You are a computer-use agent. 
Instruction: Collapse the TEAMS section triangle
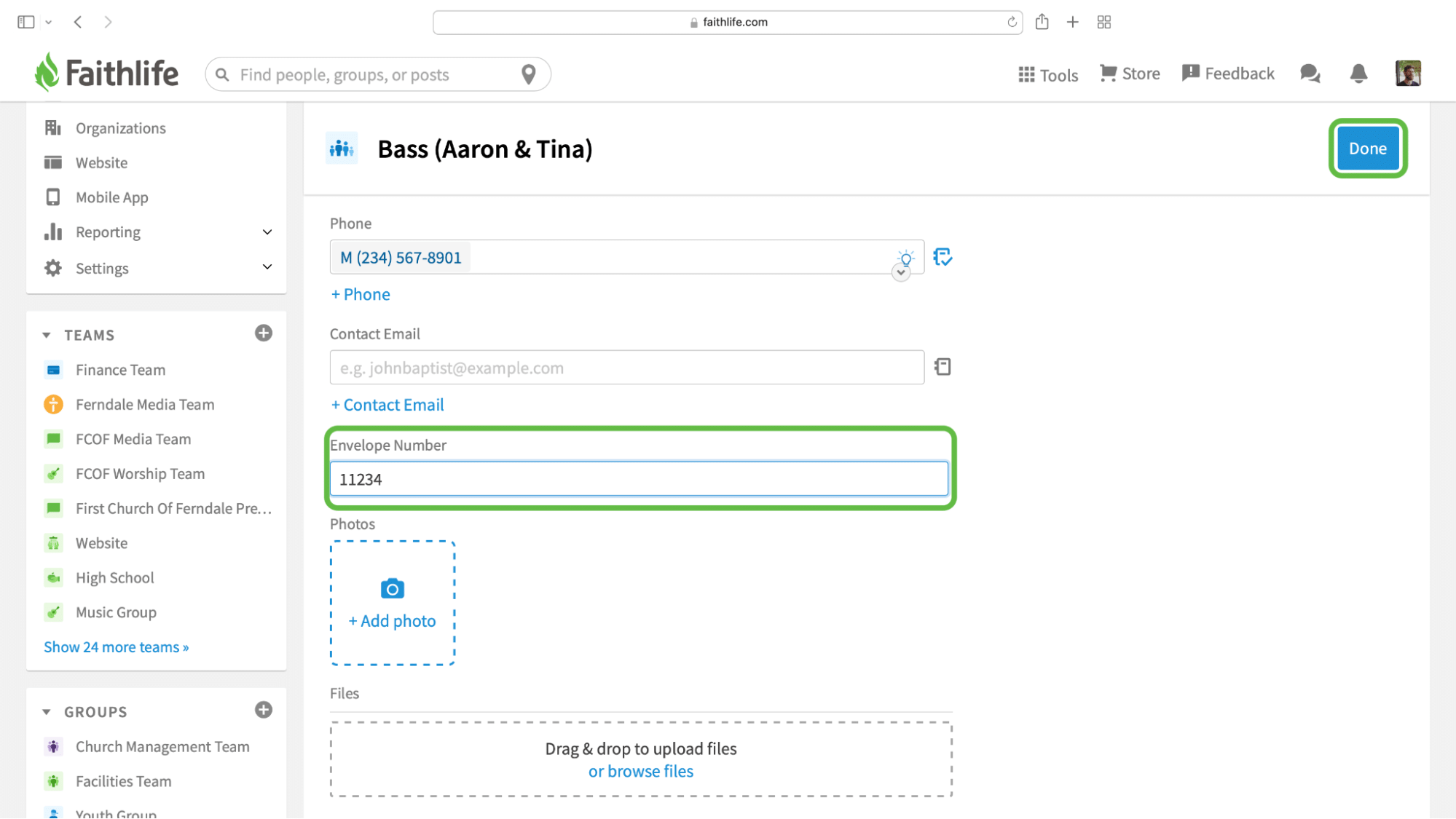pos(47,336)
